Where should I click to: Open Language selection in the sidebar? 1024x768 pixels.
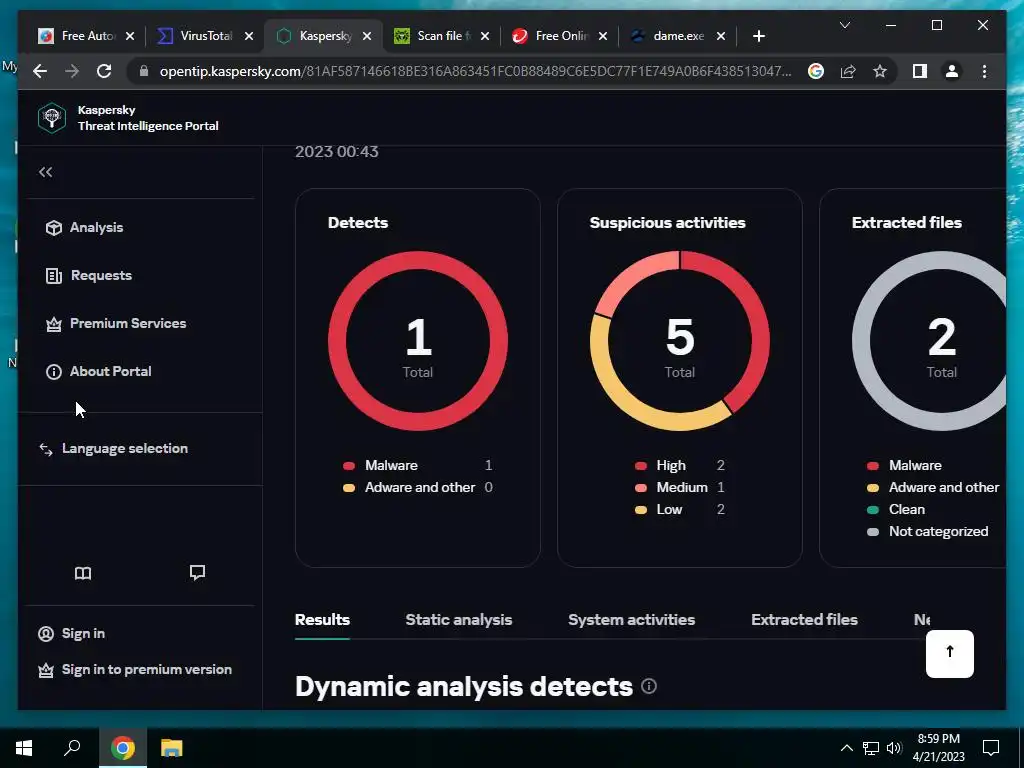coord(114,449)
